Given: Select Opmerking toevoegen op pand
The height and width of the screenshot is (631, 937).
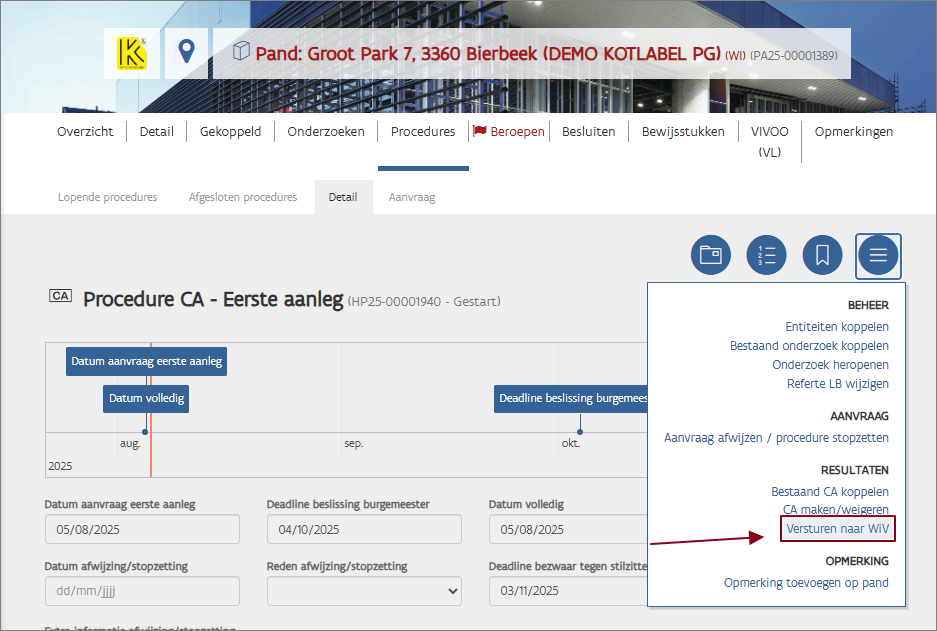Looking at the screenshot, I should click(806, 583).
